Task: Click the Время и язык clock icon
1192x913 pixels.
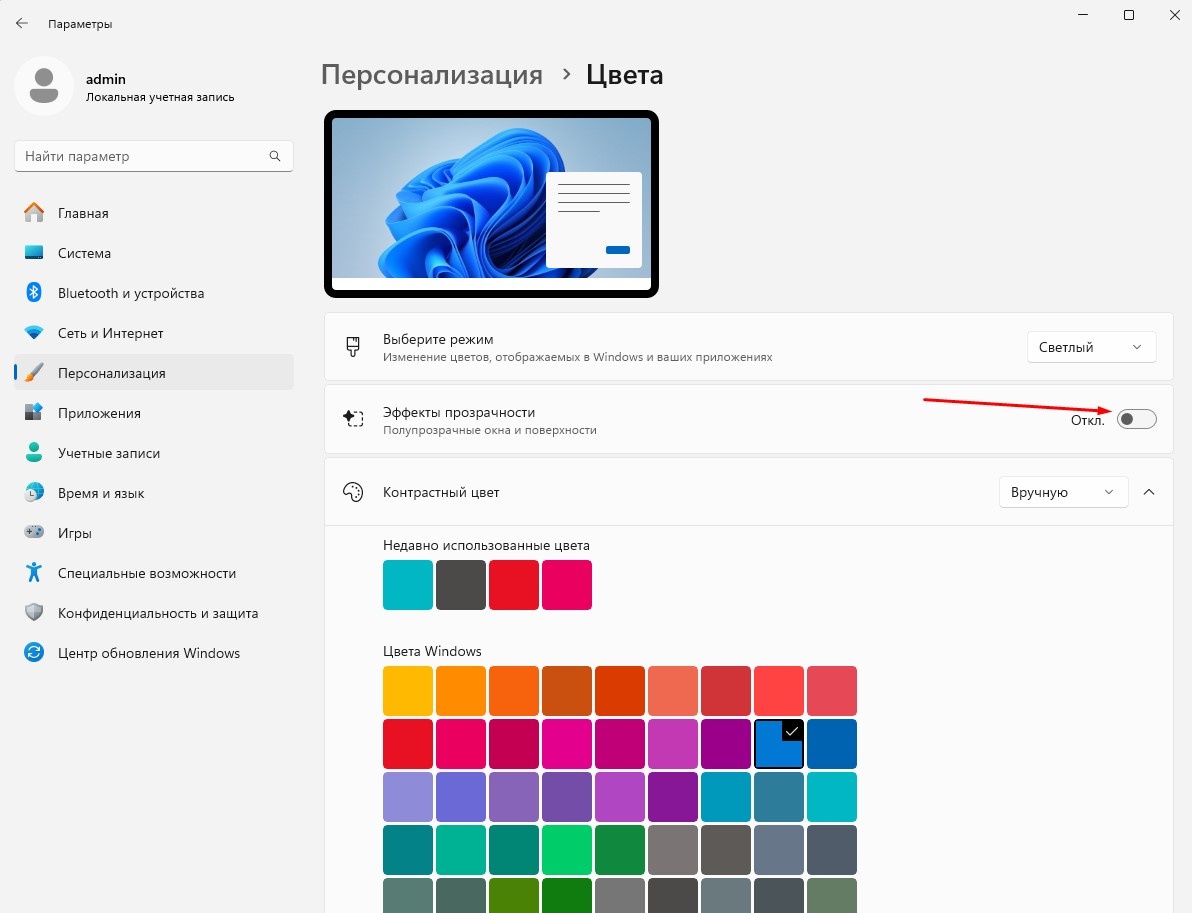Action: [x=34, y=493]
